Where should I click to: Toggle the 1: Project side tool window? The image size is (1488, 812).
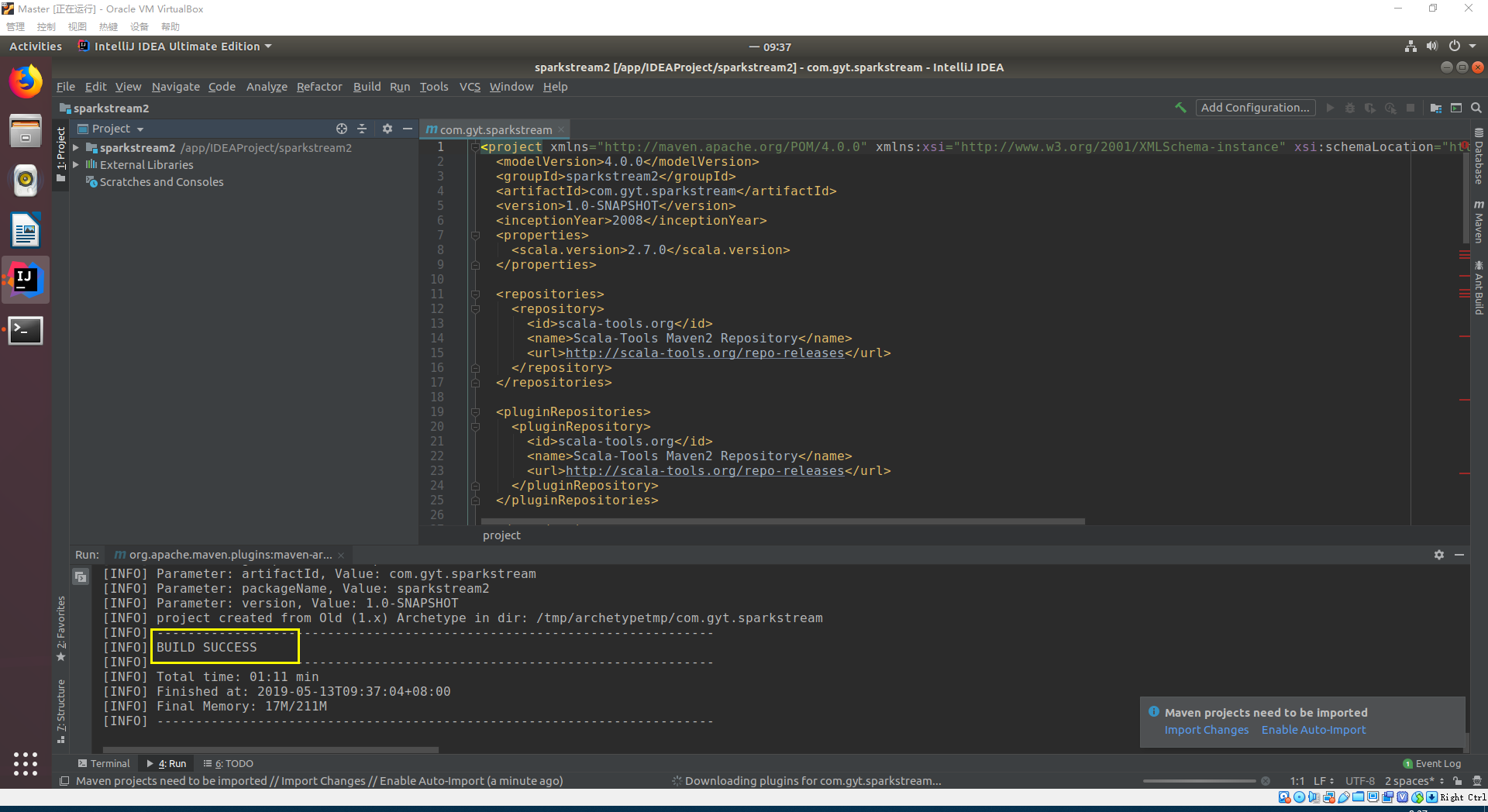[61, 155]
